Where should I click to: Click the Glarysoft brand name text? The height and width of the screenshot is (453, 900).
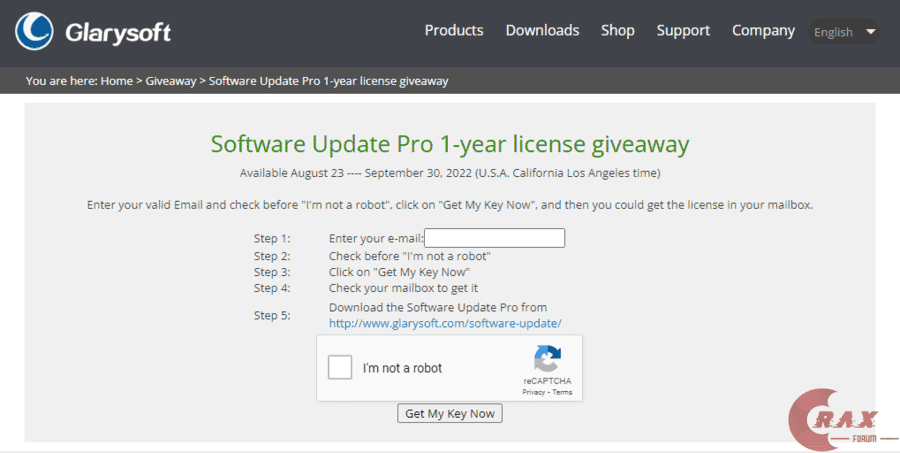pyautogui.click(x=118, y=33)
